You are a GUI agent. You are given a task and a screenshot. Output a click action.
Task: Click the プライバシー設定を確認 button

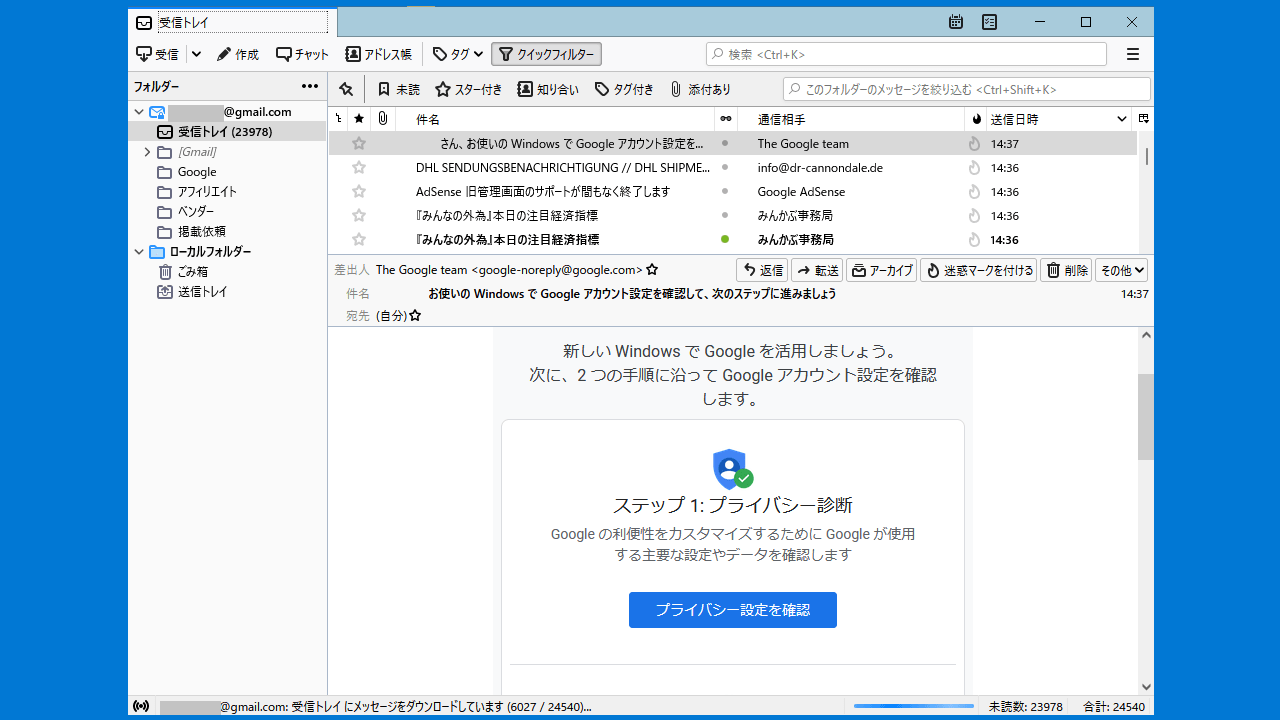click(733, 610)
